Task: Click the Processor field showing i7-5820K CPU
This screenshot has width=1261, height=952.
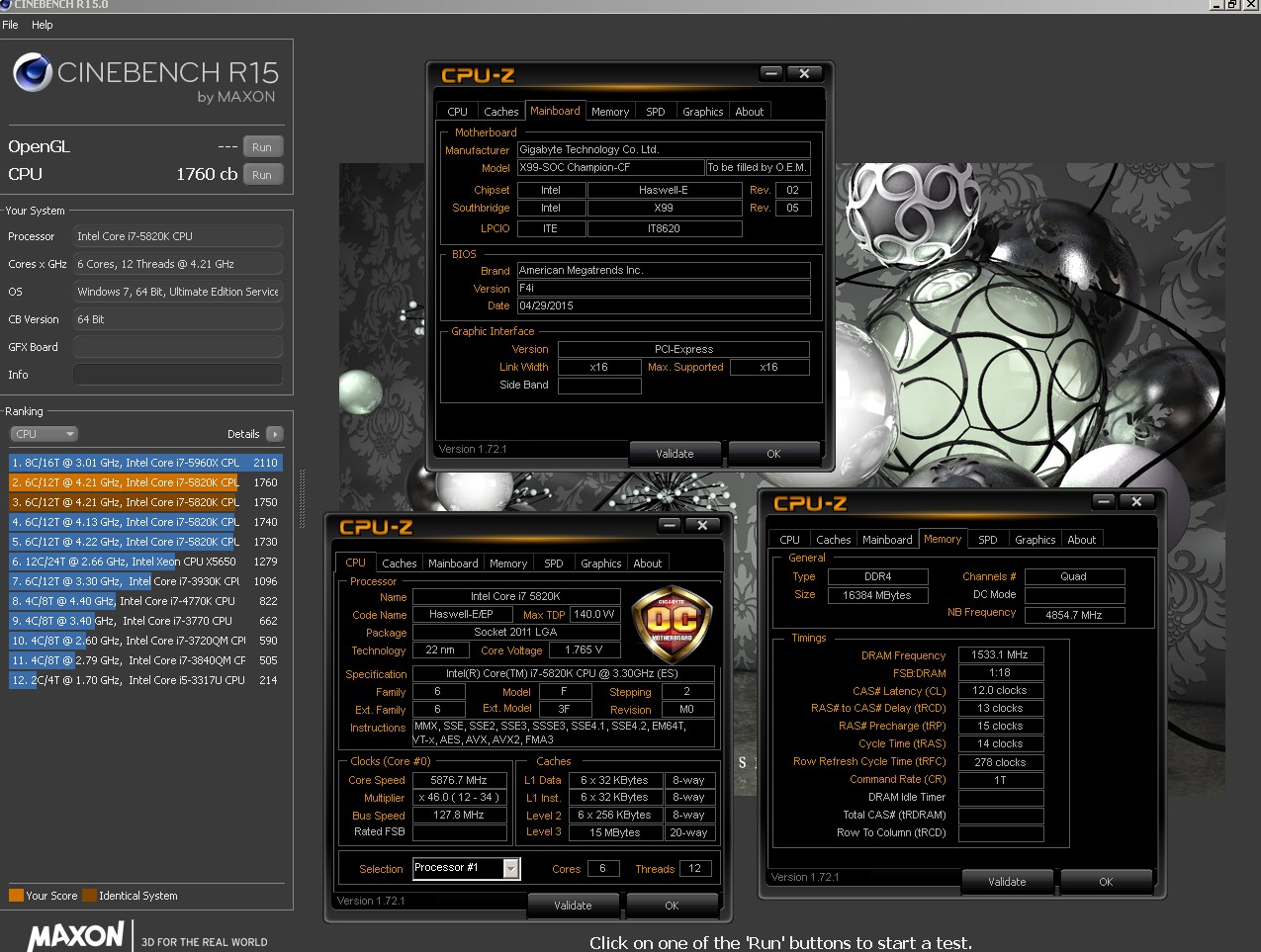Action: click(x=178, y=236)
